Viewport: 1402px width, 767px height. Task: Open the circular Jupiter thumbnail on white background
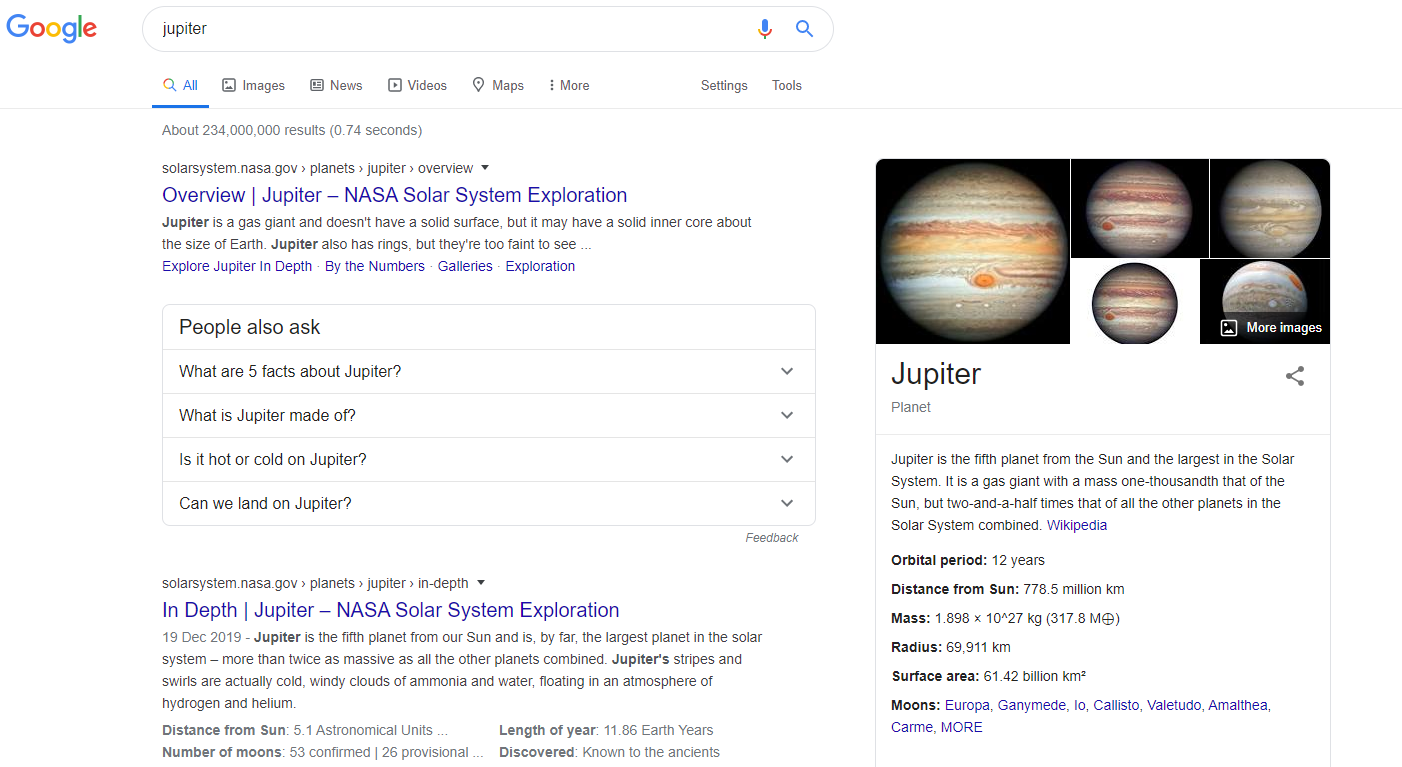pyautogui.click(x=1135, y=302)
